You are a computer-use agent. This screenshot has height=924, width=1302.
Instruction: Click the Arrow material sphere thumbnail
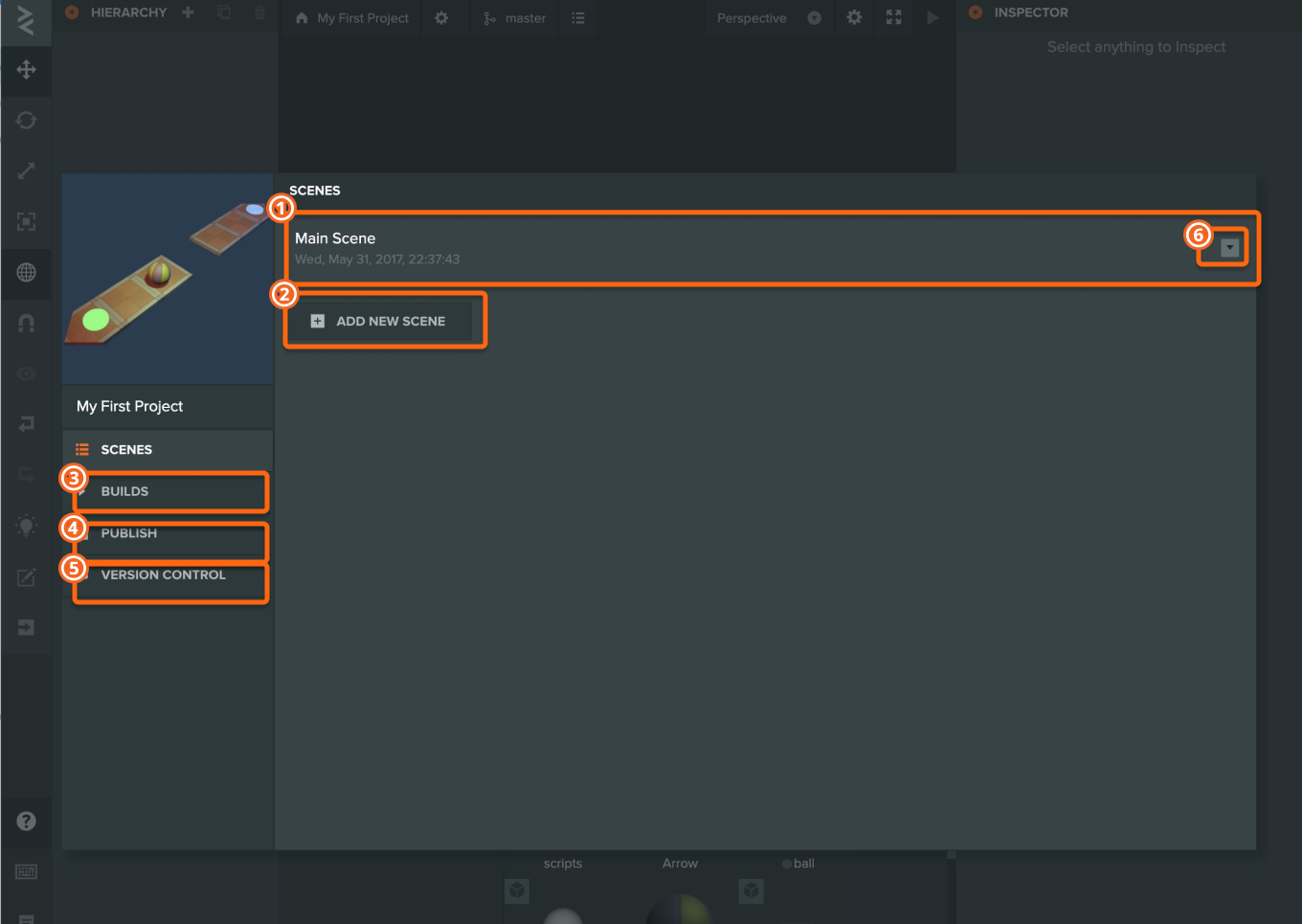(680, 909)
